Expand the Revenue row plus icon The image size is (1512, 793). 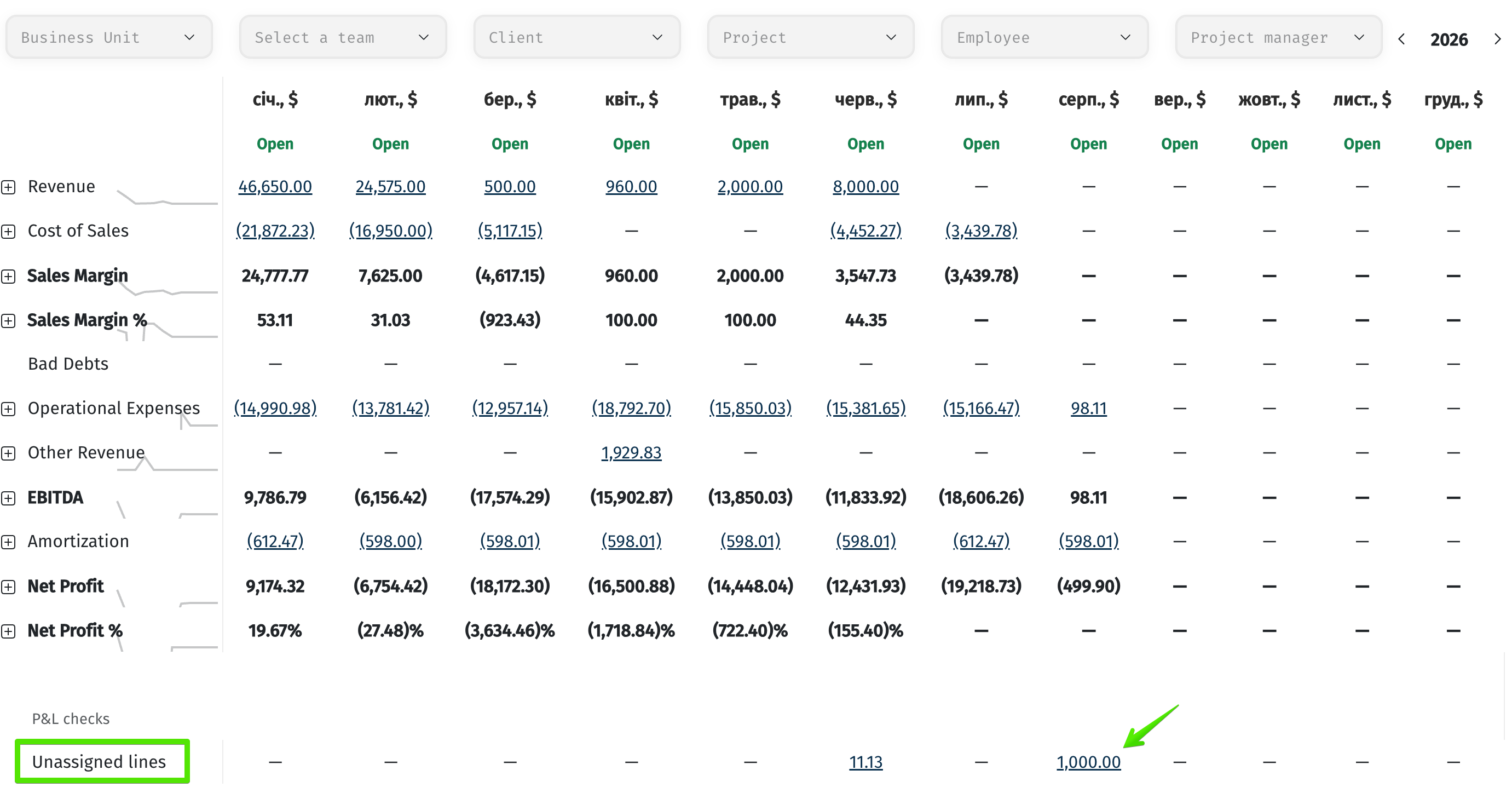coord(8,187)
